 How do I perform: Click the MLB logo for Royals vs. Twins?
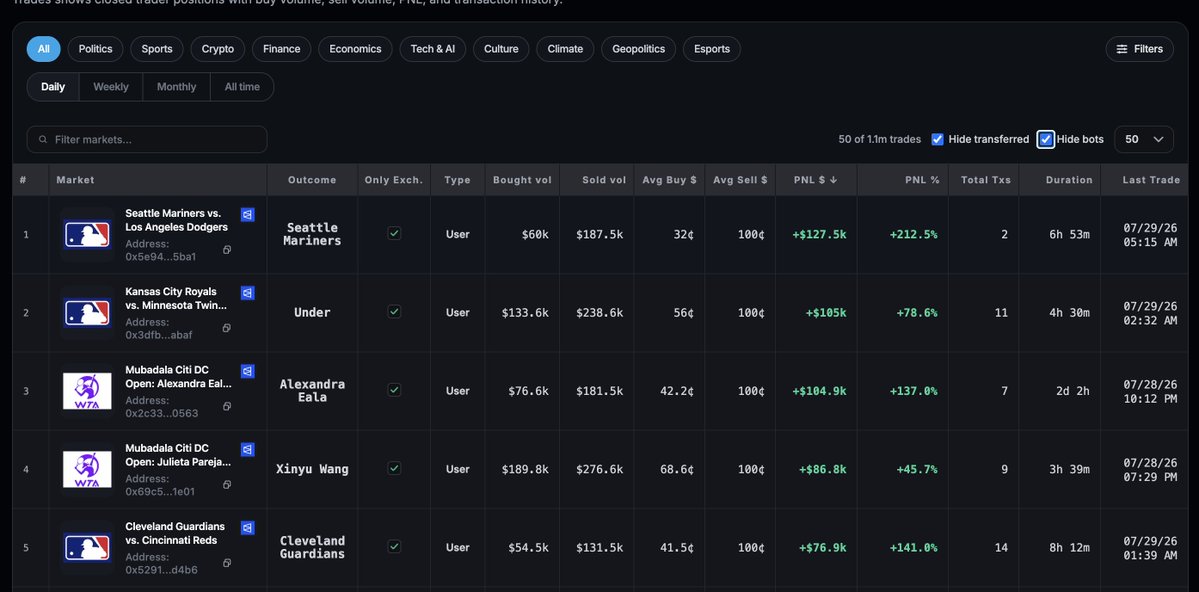pos(87,313)
